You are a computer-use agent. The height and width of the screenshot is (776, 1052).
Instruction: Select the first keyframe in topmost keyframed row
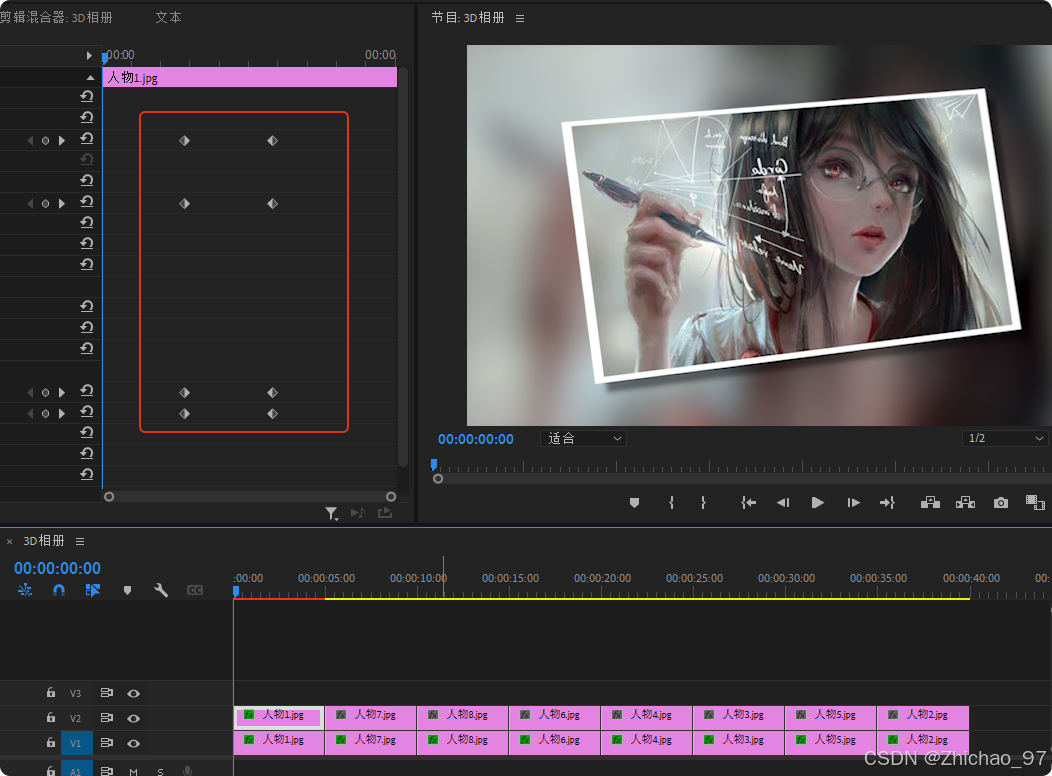click(185, 141)
